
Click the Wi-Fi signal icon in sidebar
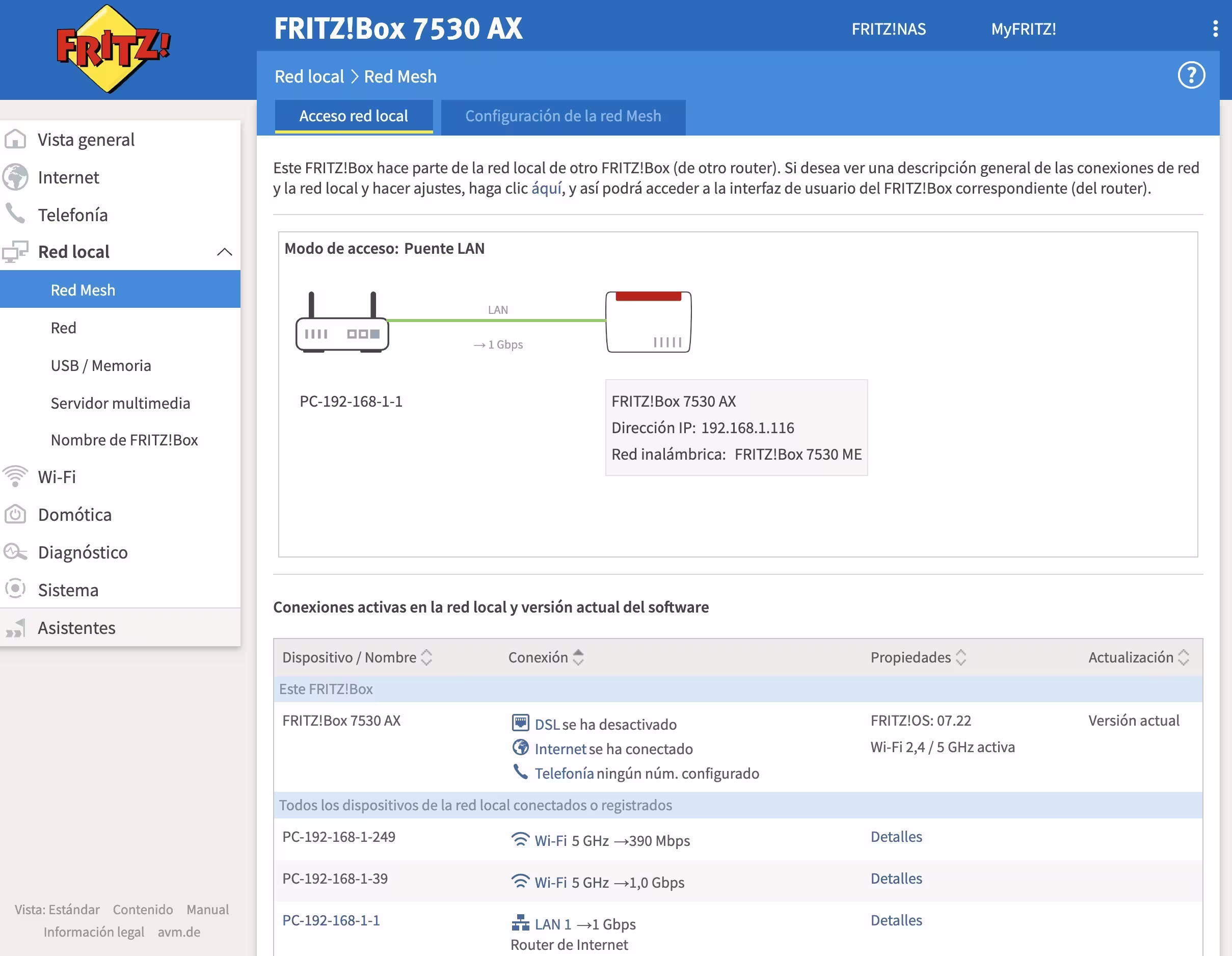tap(15, 476)
